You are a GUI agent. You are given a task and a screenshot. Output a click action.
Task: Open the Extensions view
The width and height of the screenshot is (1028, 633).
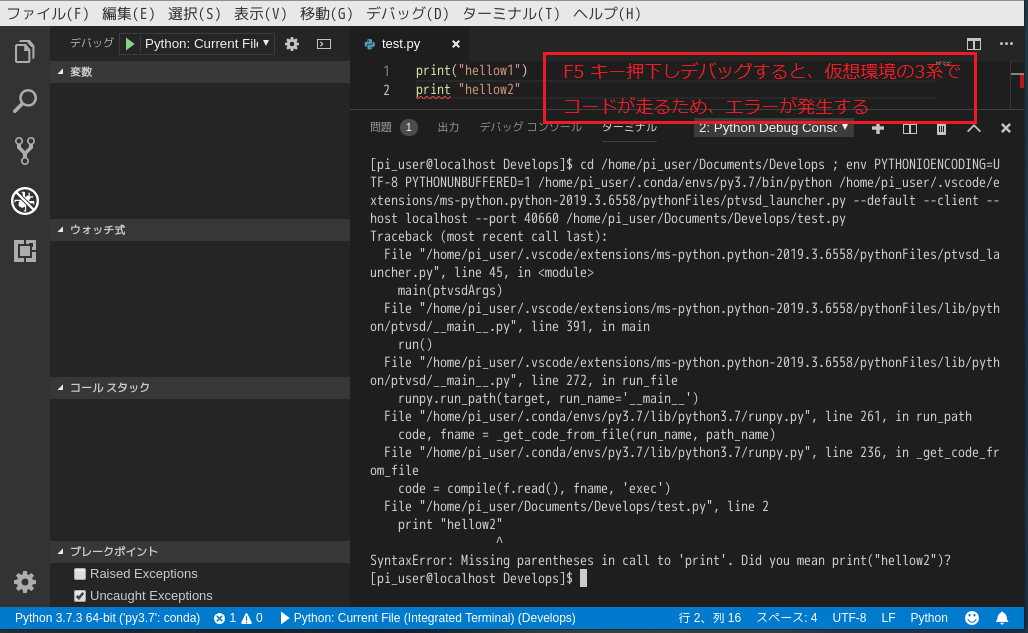pos(24,250)
